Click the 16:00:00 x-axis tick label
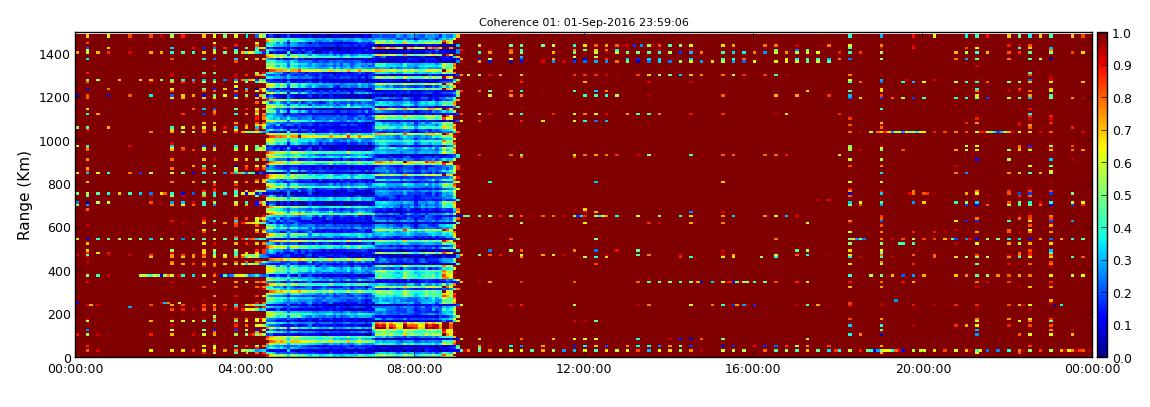Image resolution: width=1150 pixels, height=407 pixels. tap(752, 370)
